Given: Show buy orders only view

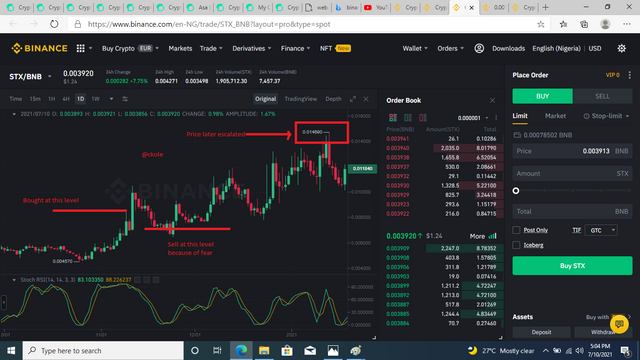Looking at the screenshot, I should [x=408, y=118].
